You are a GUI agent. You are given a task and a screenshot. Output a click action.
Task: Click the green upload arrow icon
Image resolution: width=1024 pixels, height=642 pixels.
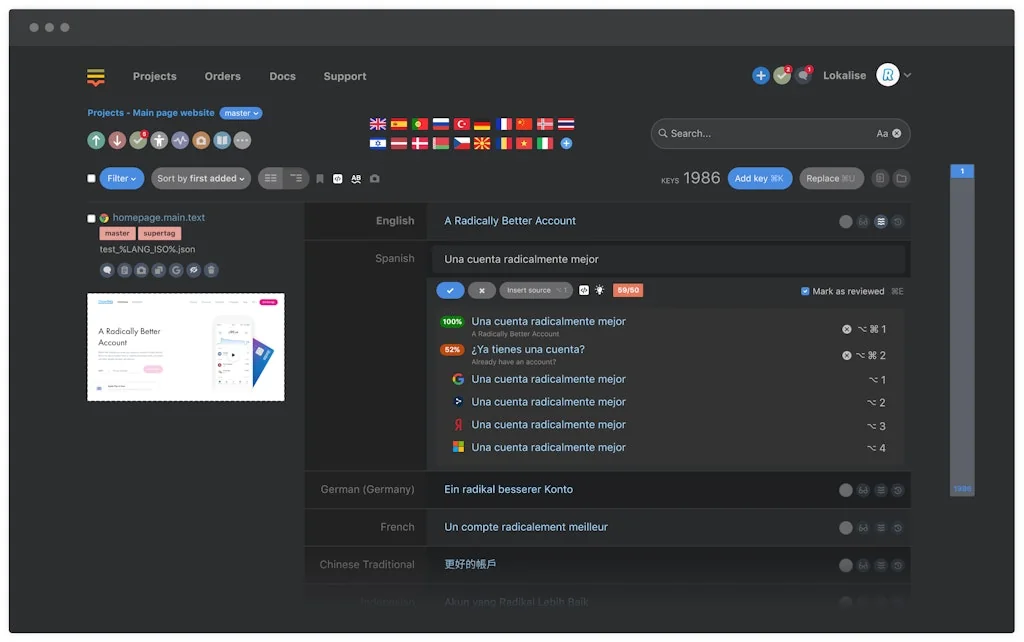click(x=96, y=141)
